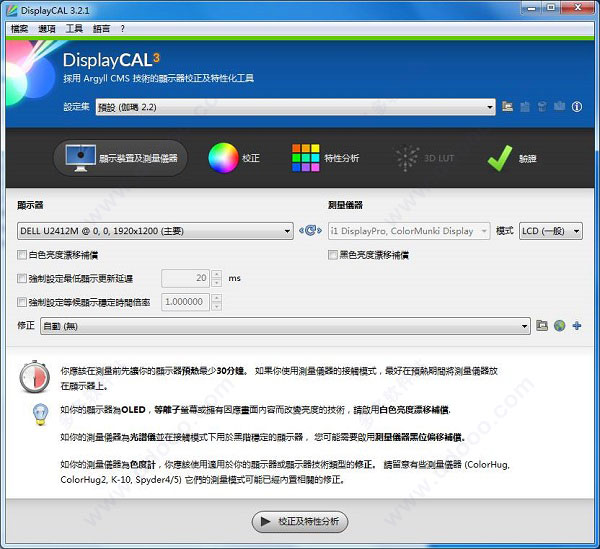The width and height of the screenshot is (600, 549).
Task: Open the ? help menu
Action: point(122,29)
